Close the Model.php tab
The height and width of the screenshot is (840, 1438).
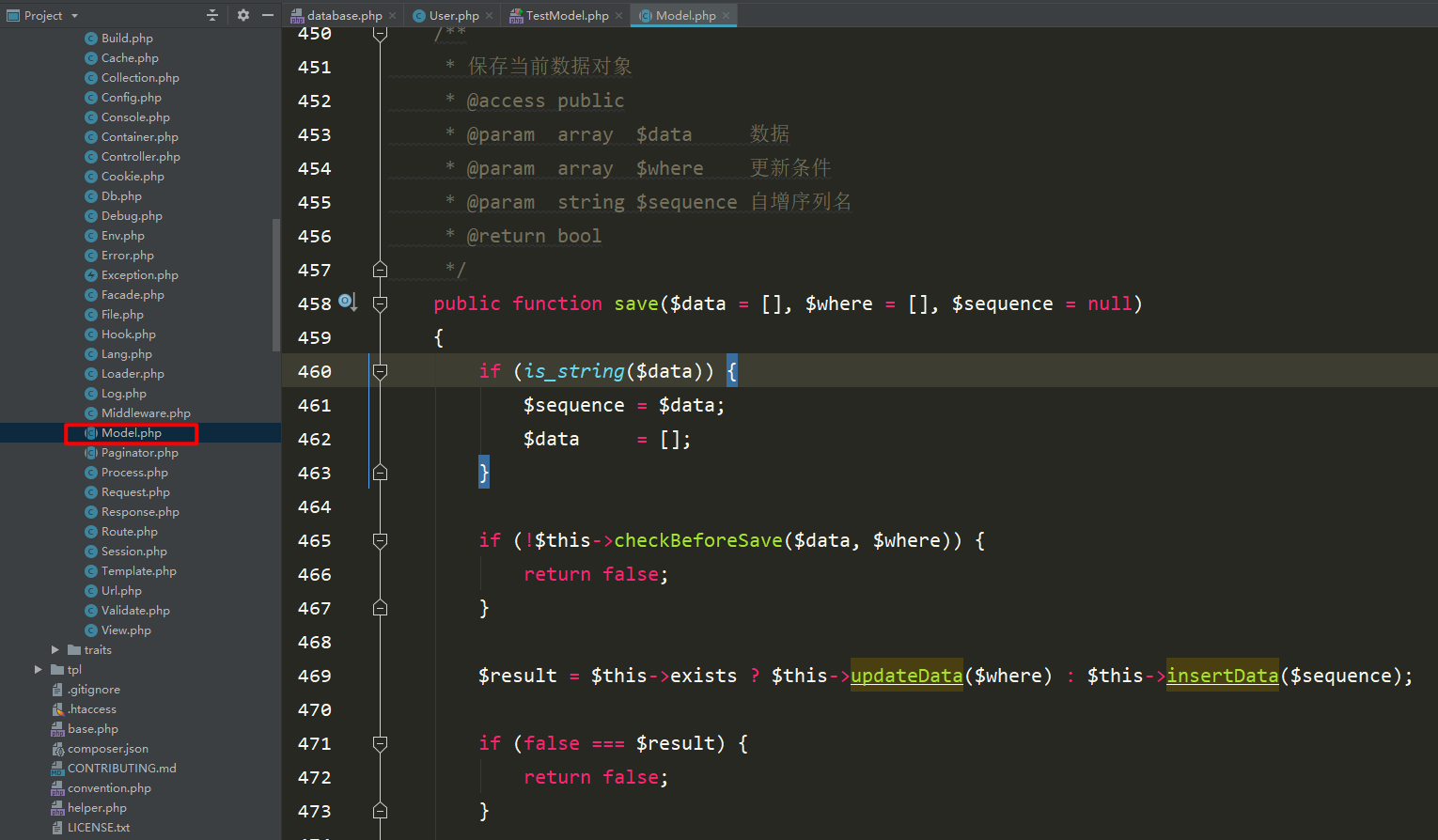(x=726, y=16)
